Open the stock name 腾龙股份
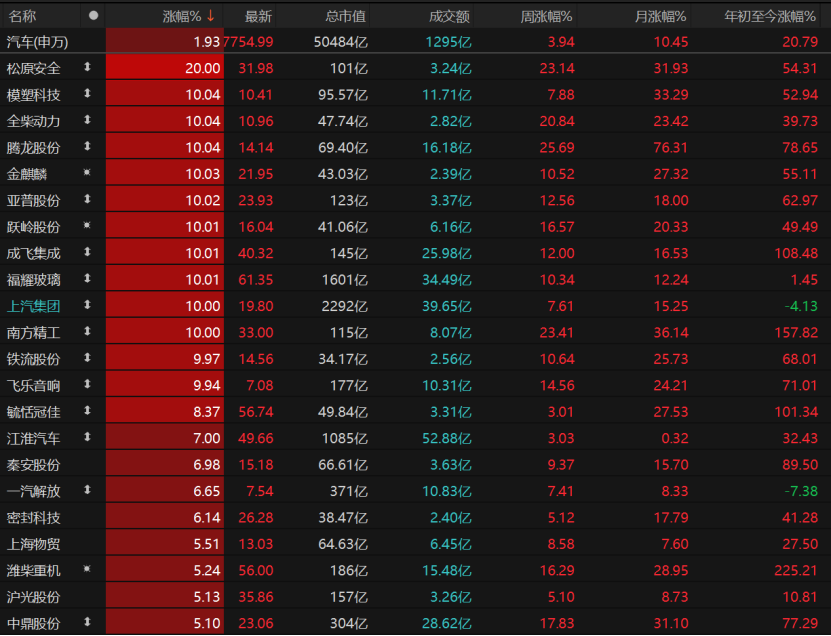The image size is (831, 636). (33, 147)
